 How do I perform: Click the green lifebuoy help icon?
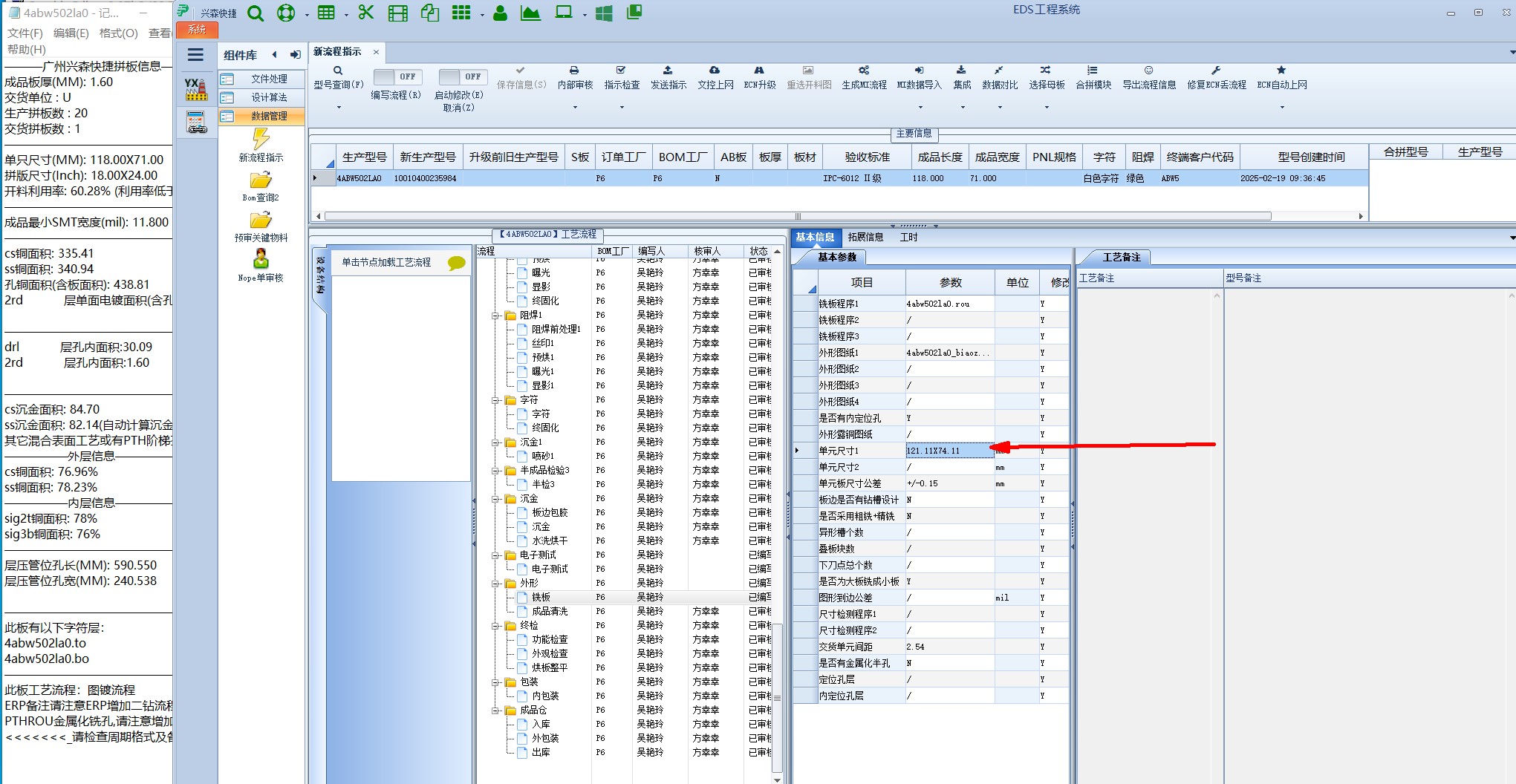coord(286,13)
